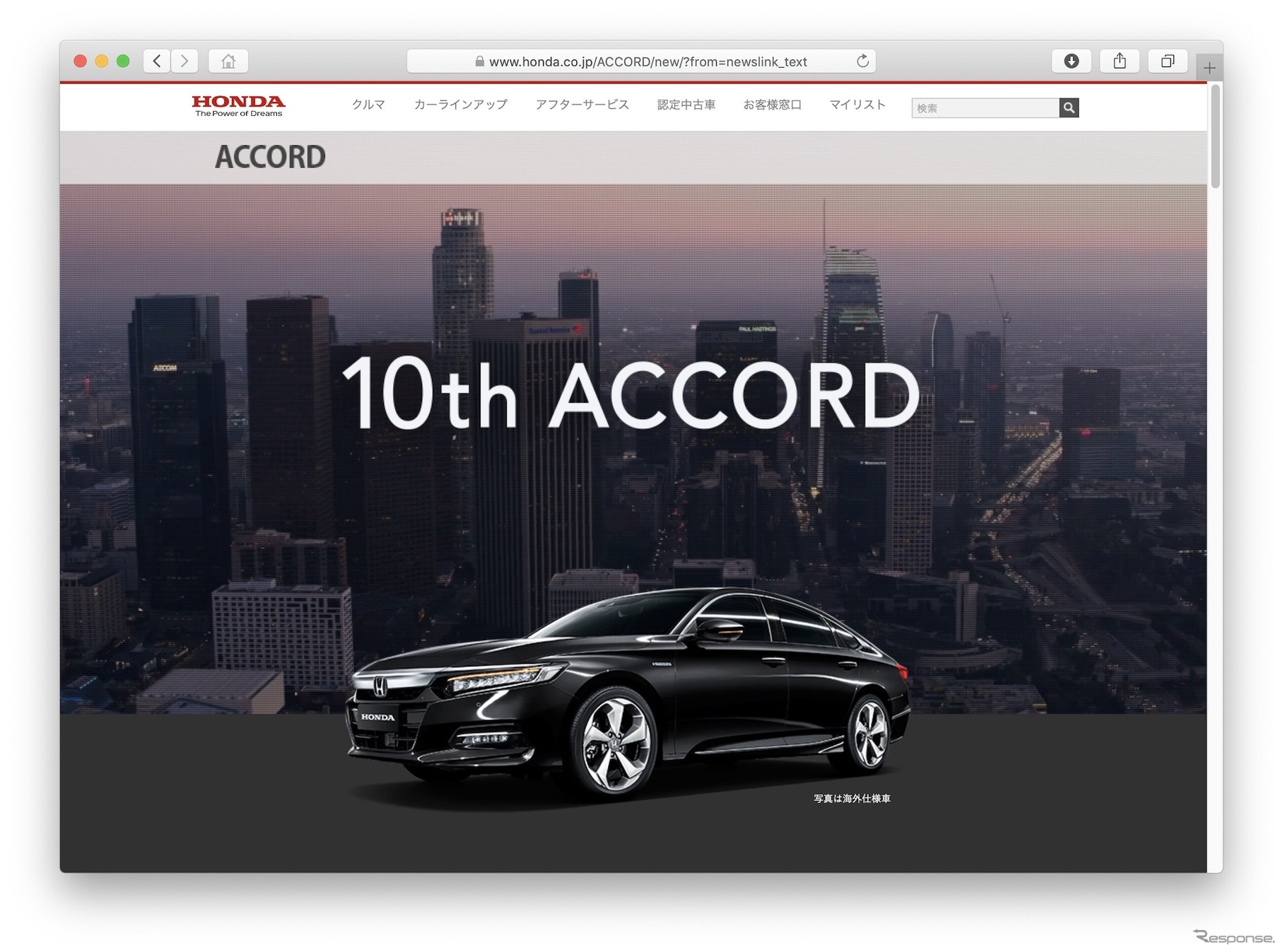Add a new tab with plus button
Image resolution: width=1283 pixels, height=952 pixels.
pos(1209,68)
